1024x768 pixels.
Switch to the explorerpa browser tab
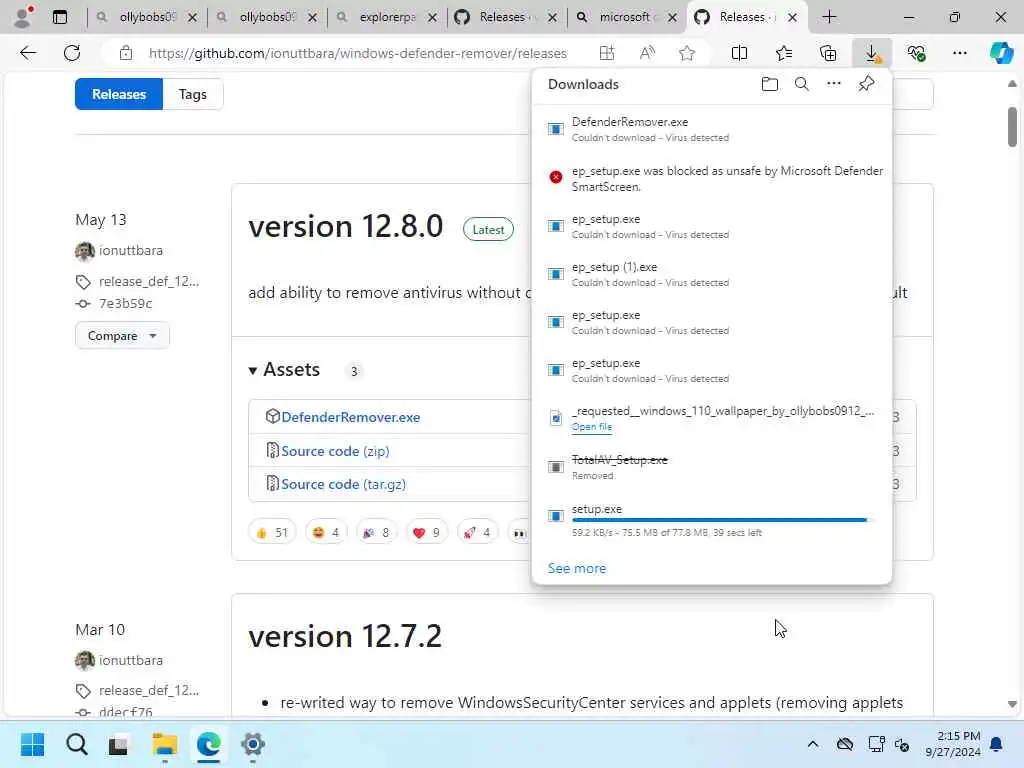tap(386, 17)
